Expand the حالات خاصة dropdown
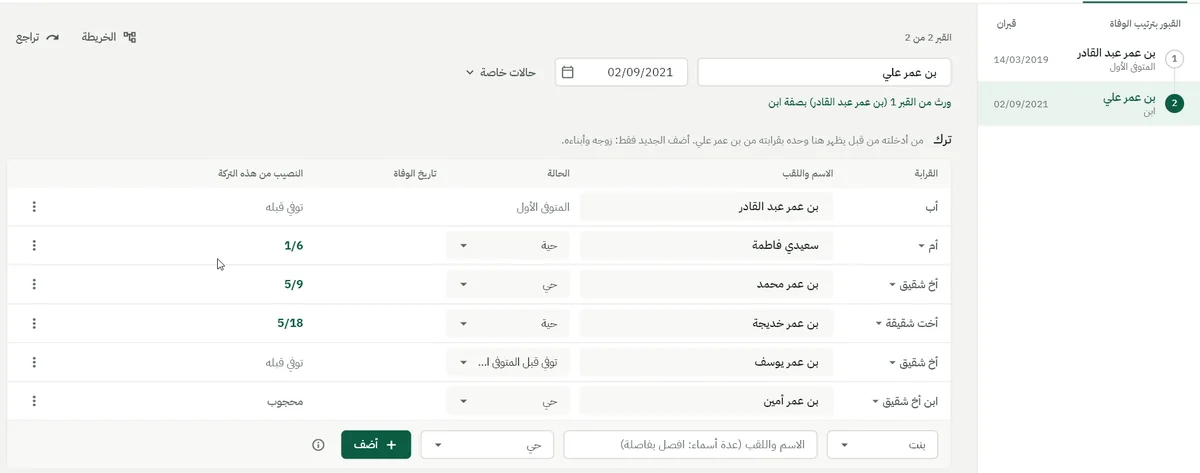The height and width of the screenshot is (473, 1200). pyautogui.click(x=501, y=73)
